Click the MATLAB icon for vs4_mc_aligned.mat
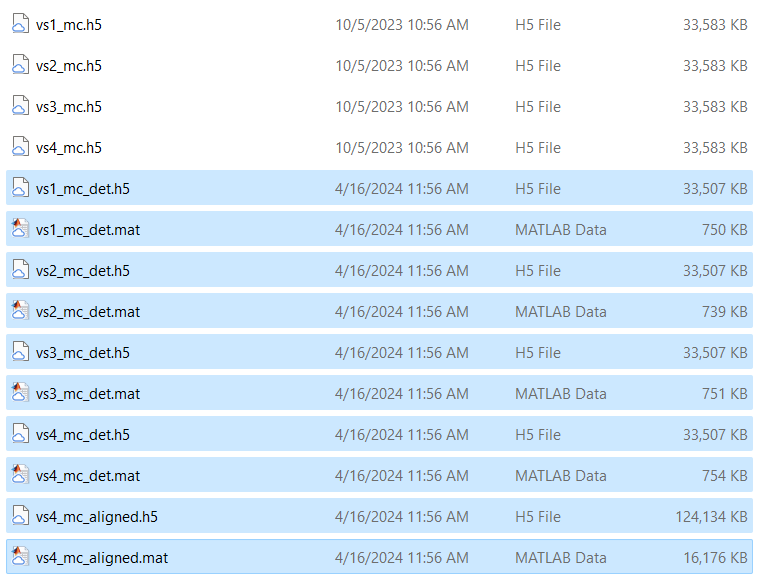Image resolution: width=758 pixels, height=577 pixels. (x=20, y=557)
